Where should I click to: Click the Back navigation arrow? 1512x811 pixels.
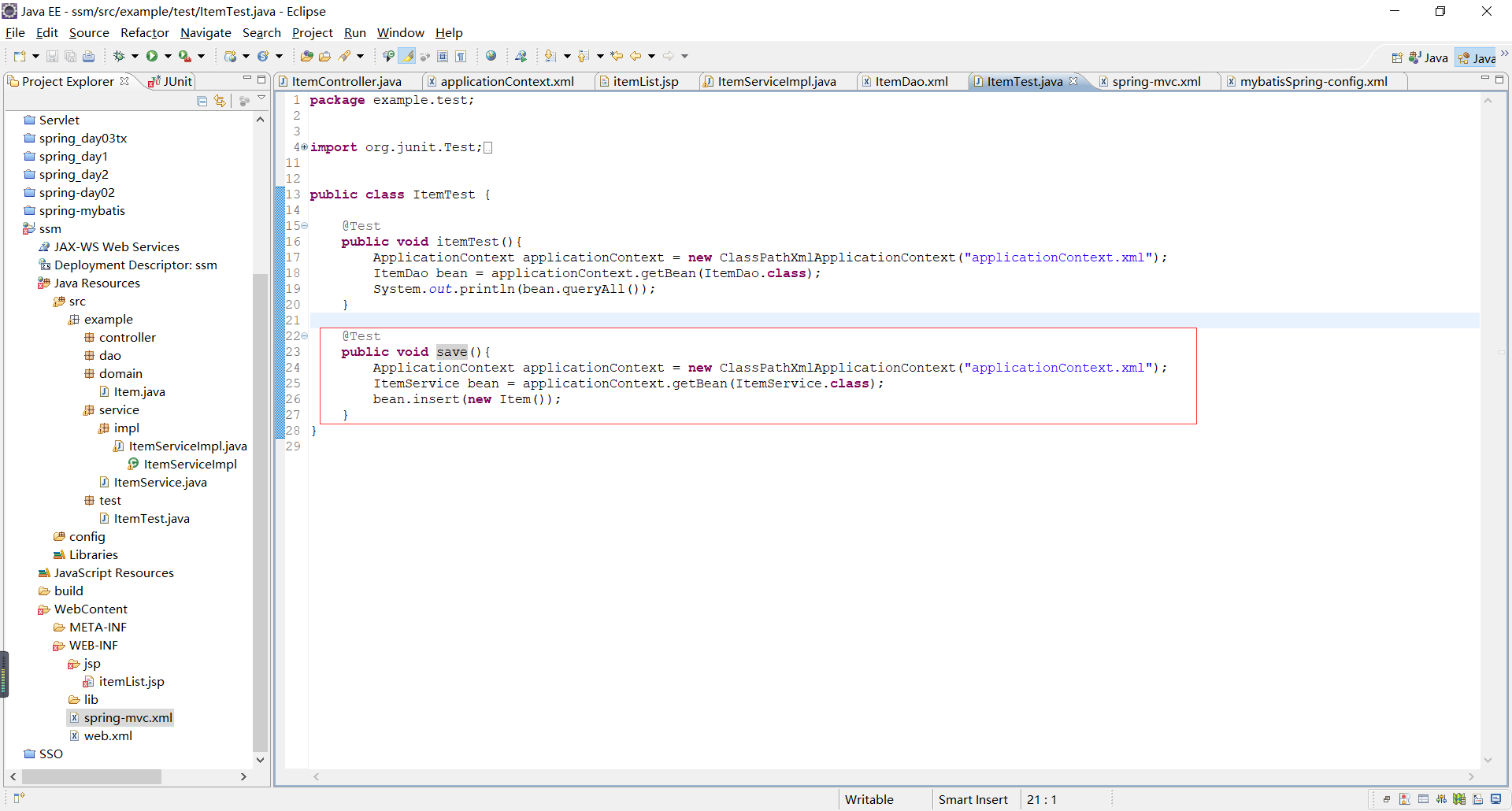coord(636,56)
